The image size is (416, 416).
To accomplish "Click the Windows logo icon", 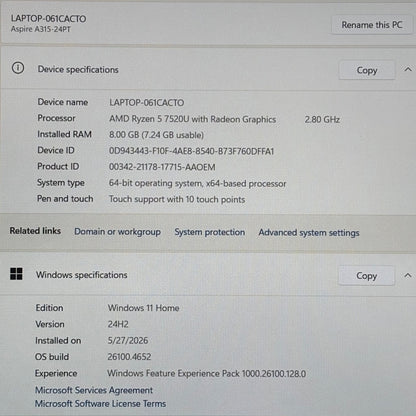I will pos(16,274).
